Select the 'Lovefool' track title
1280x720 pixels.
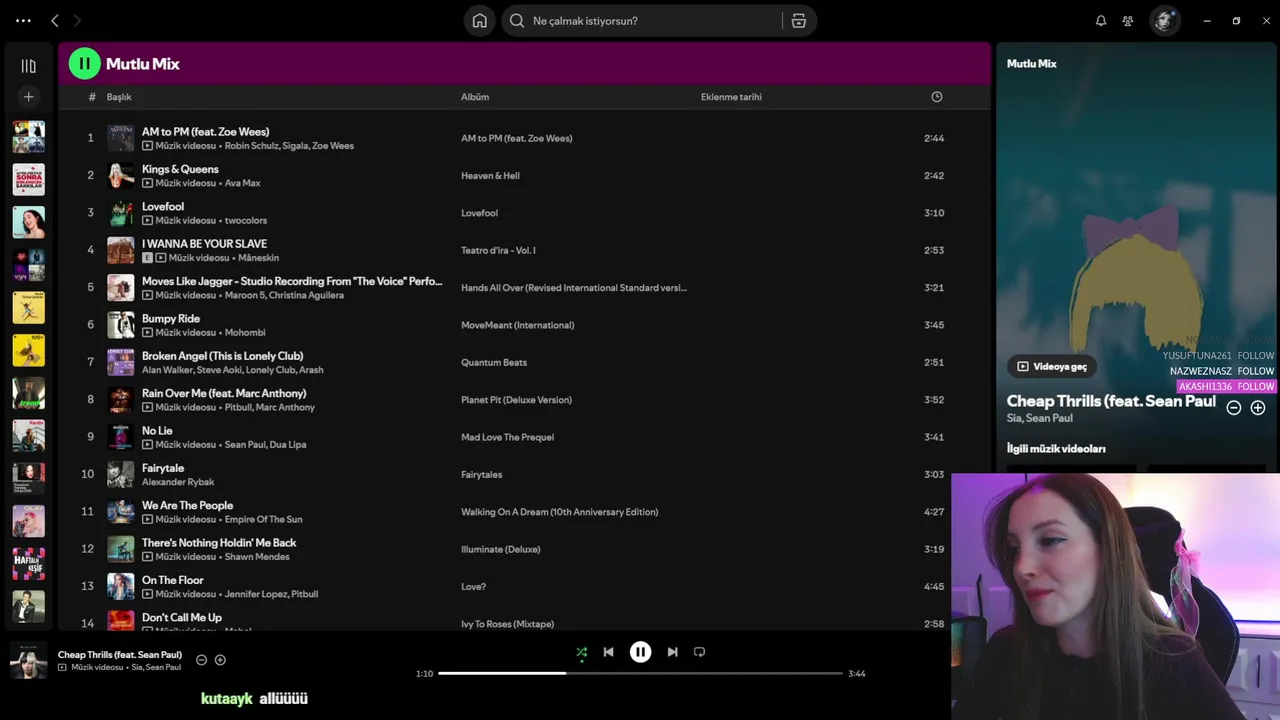pyautogui.click(x=163, y=206)
